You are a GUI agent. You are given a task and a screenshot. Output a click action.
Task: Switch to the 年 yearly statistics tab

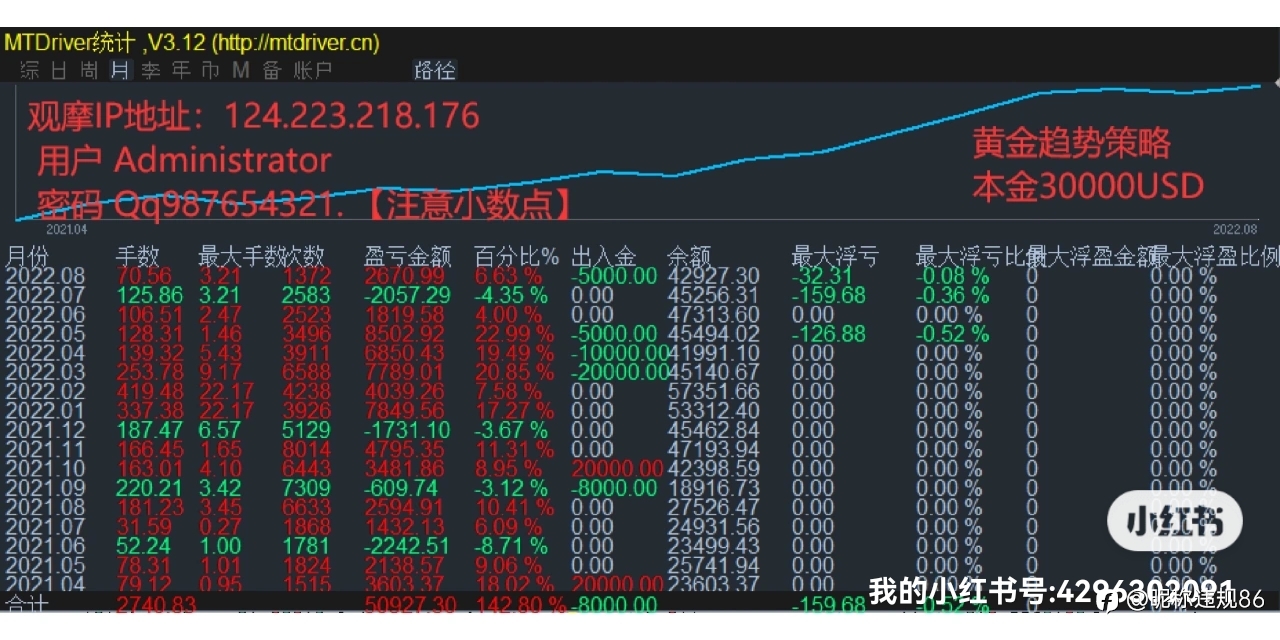click(181, 70)
